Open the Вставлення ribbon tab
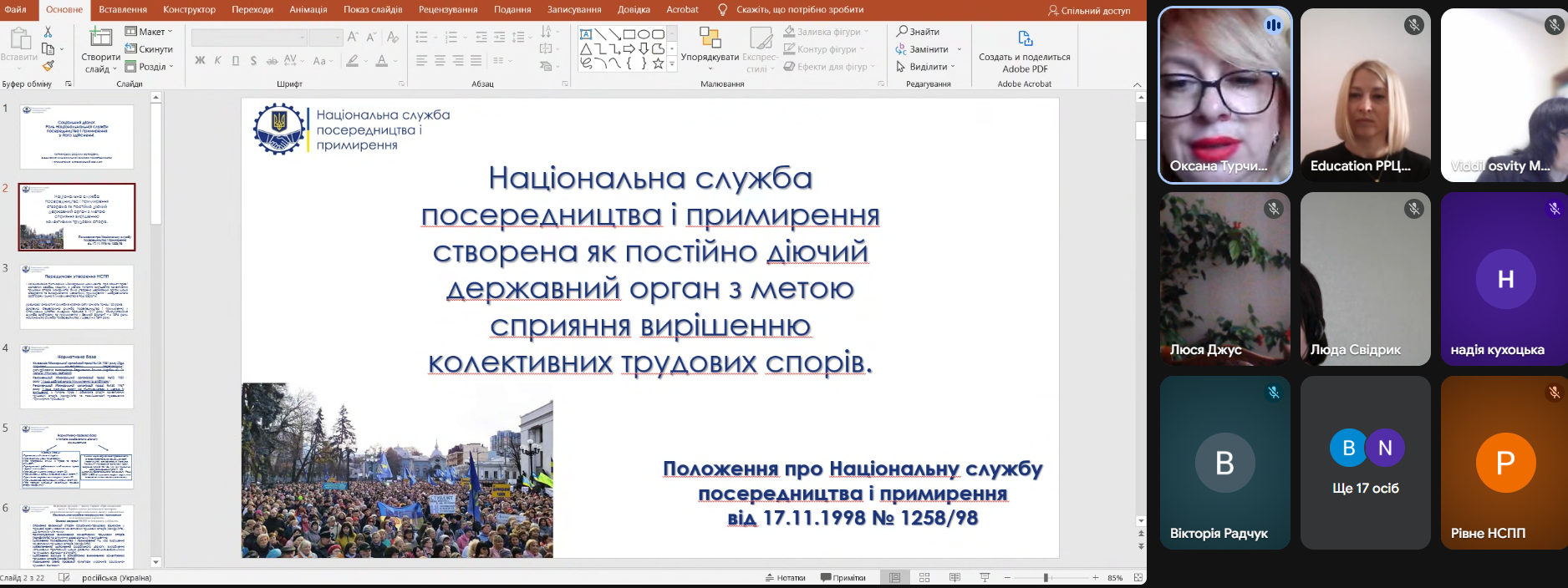This screenshot has height=588, width=1568. point(123,9)
